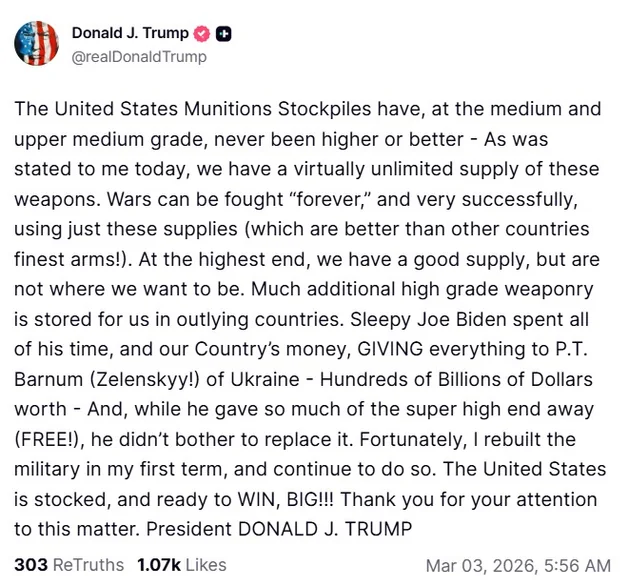Click the black plus badge beside the name
Viewport: 629px width, 587px height.
pyautogui.click(x=224, y=34)
